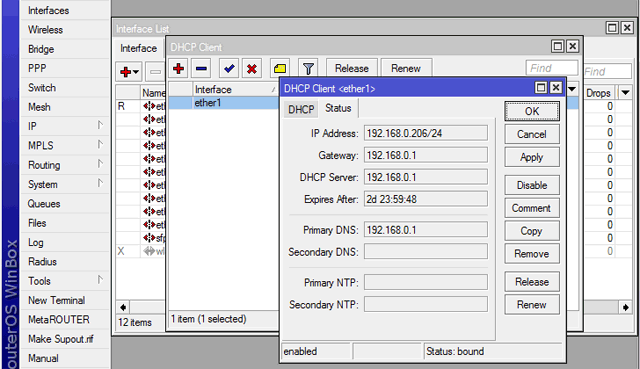Remove DHCP client with blue minus icon
Viewport: 640px width, 369px height.
pyautogui.click(x=201, y=69)
